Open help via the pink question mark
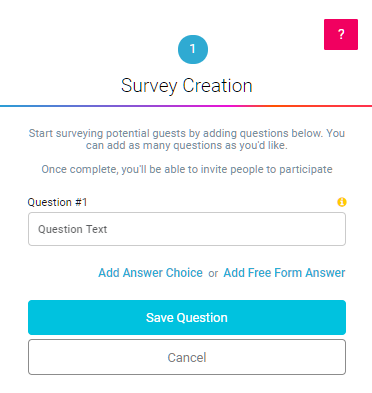Screen dimensions: 372x393 point(341,34)
